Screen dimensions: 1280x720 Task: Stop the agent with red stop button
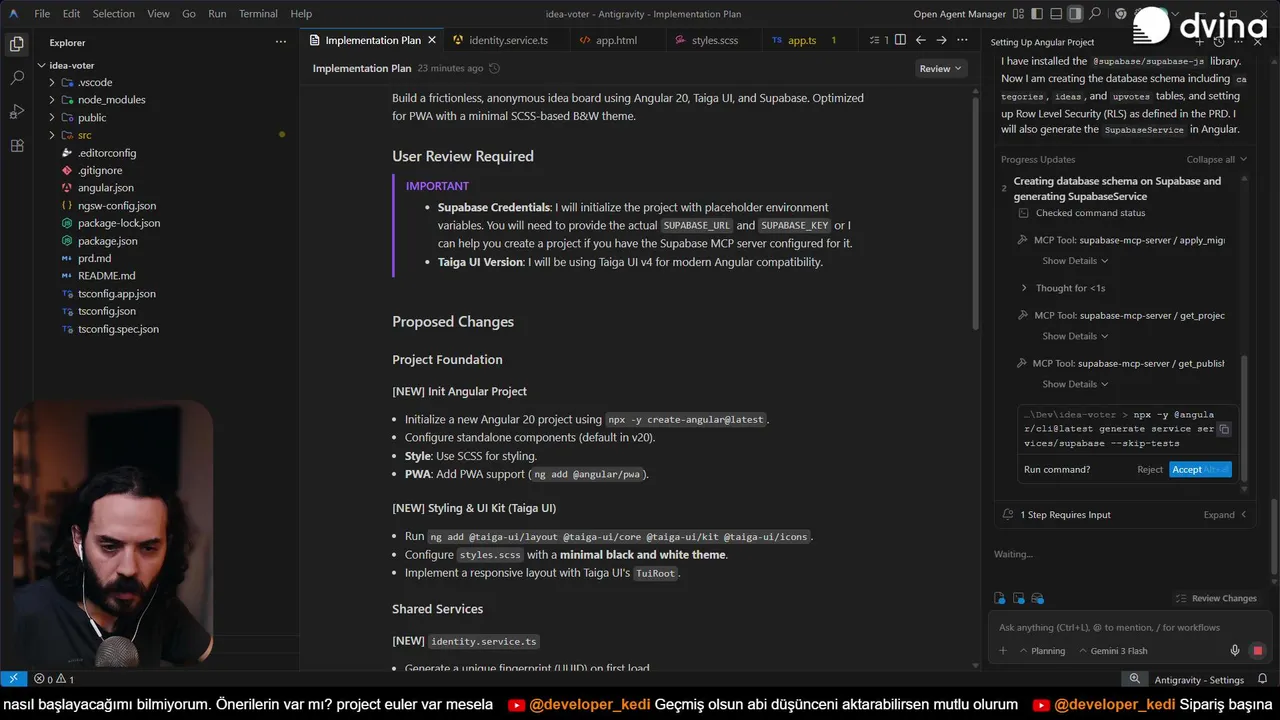pos(1258,651)
